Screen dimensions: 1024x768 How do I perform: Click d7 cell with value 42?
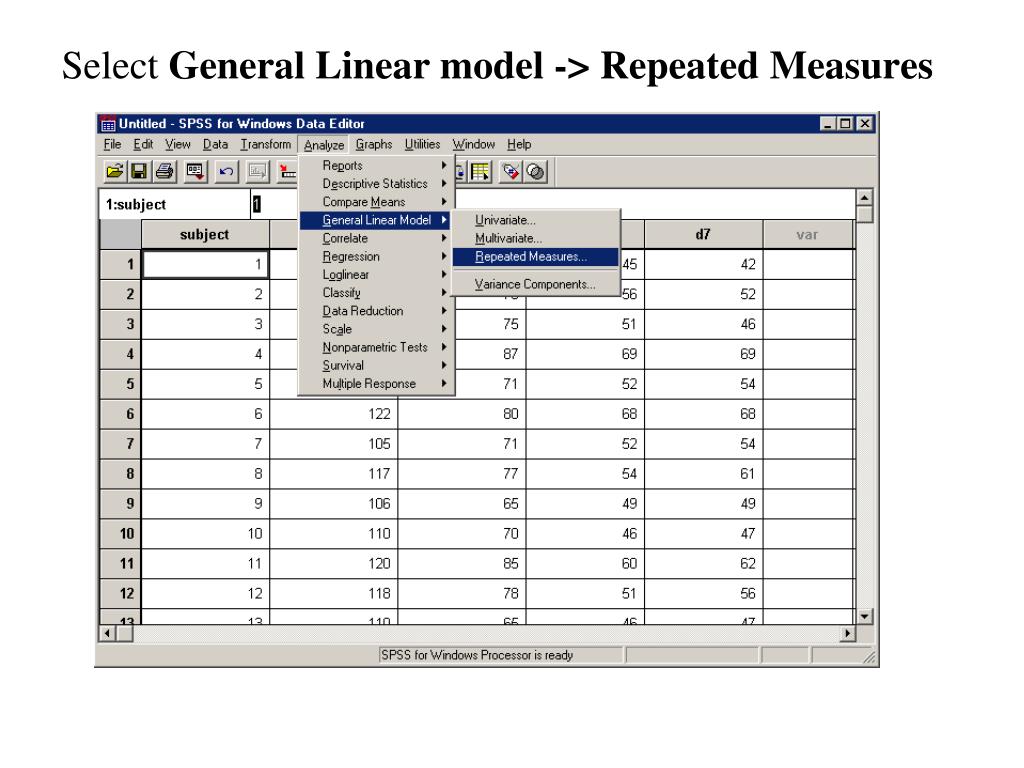pos(703,264)
